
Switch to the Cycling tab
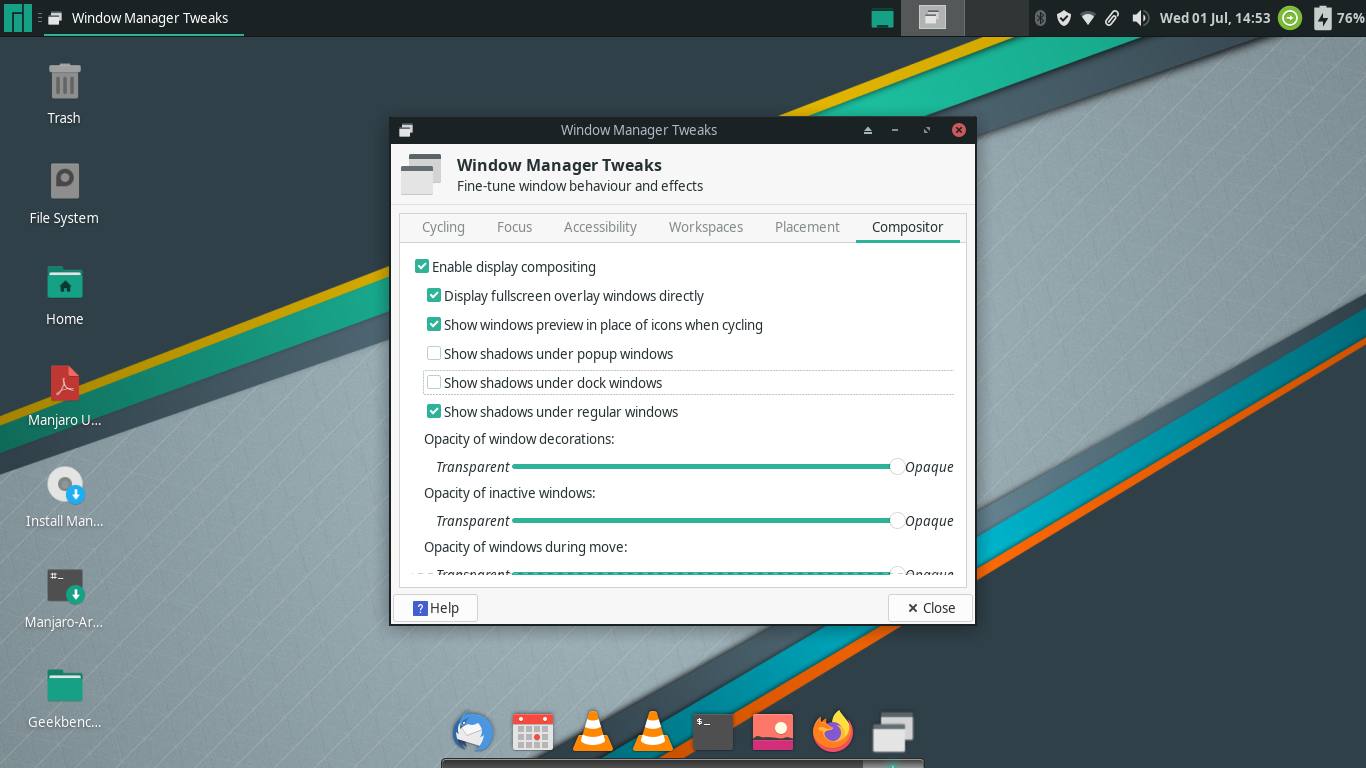[443, 227]
